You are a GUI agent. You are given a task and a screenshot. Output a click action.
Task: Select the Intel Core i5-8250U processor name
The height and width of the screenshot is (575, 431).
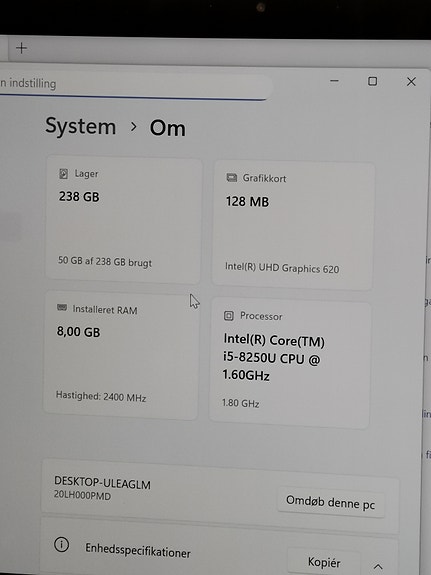click(x=274, y=357)
